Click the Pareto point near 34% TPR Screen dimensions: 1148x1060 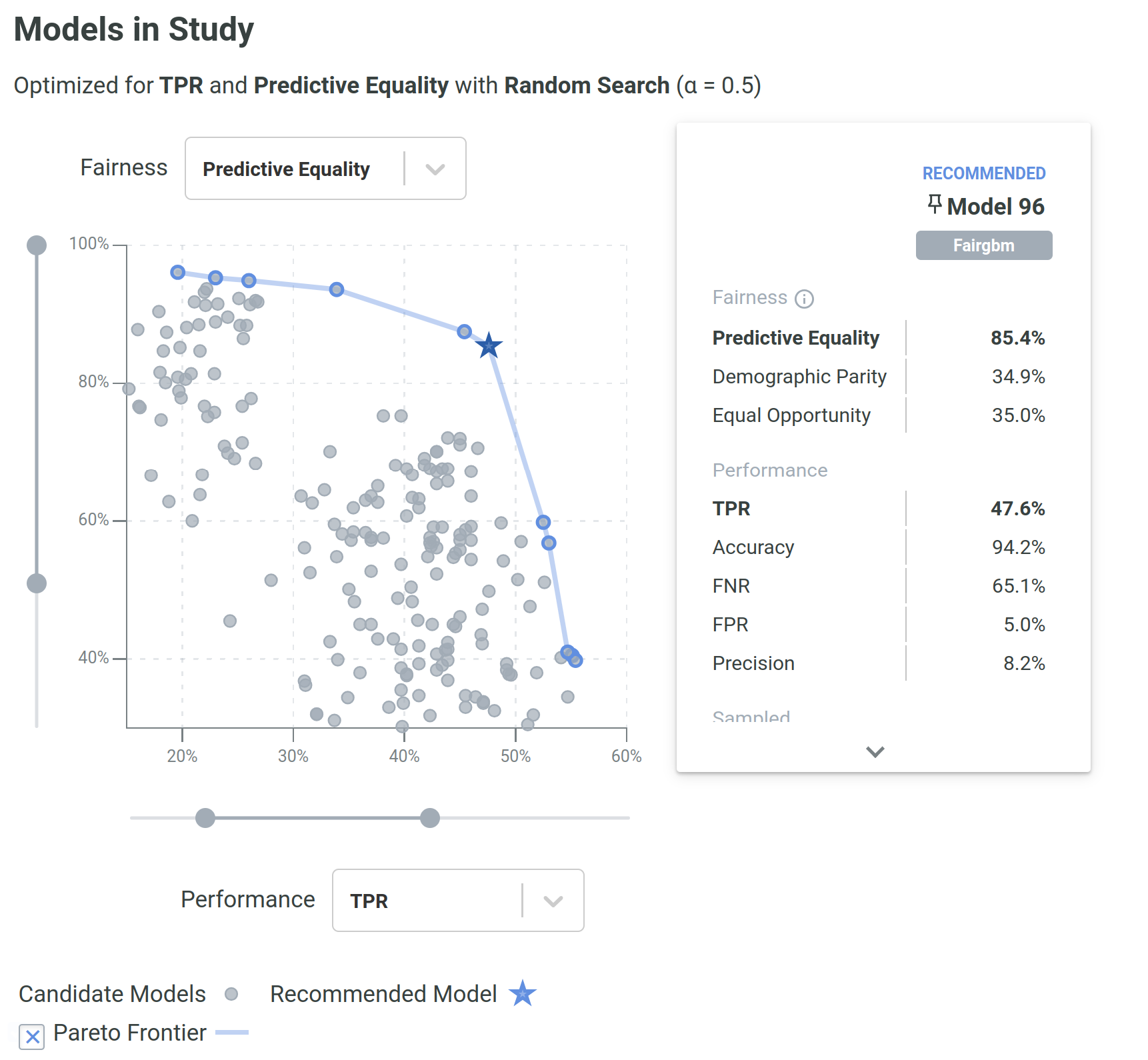[337, 289]
